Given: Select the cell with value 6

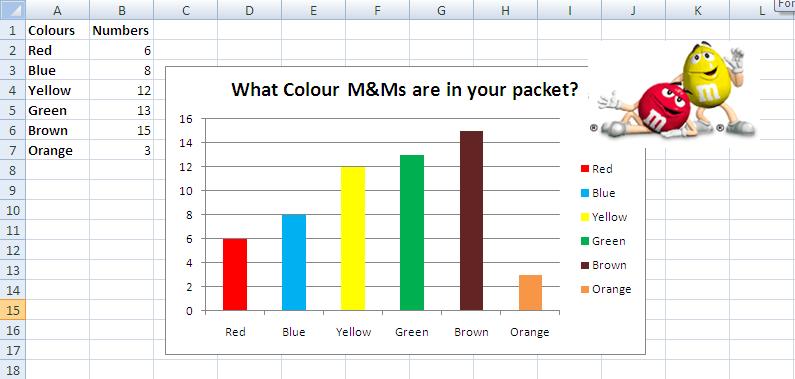Looking at the screenshot, I should click(122, 50).
